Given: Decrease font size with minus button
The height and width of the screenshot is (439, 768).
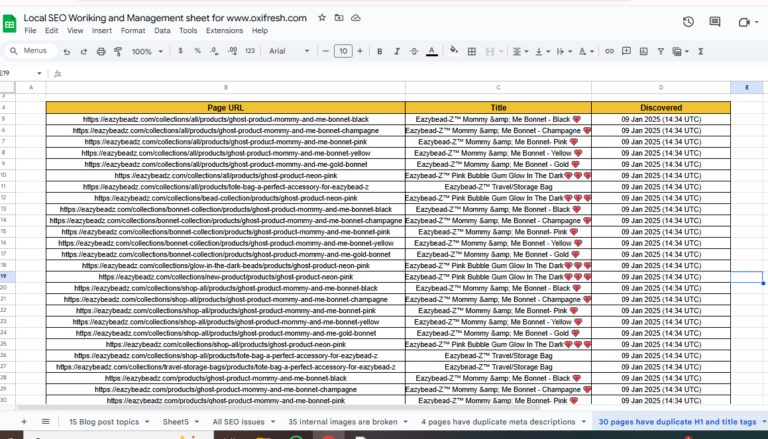Looking at the screenshot, I should click(326, 51).
